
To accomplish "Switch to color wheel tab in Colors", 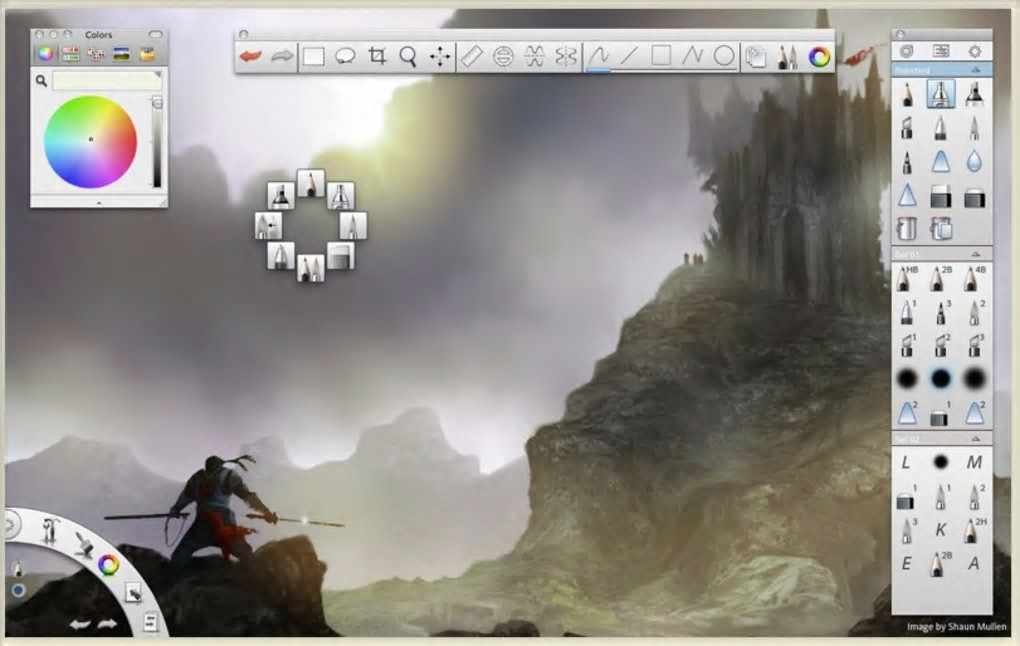I will tap(45, 54).
